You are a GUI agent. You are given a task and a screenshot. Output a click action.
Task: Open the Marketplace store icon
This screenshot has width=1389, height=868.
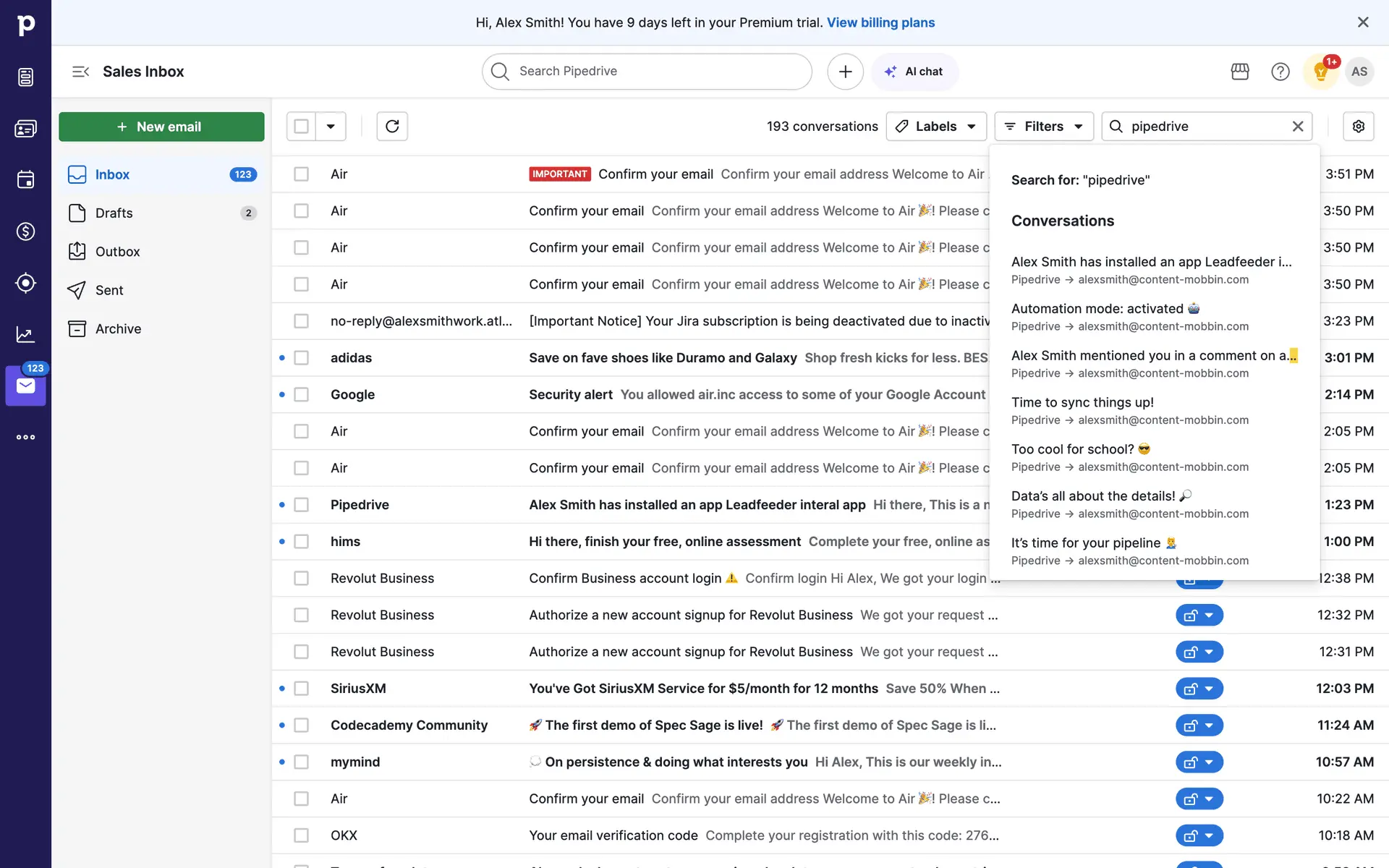click(x=1240, y=72)
